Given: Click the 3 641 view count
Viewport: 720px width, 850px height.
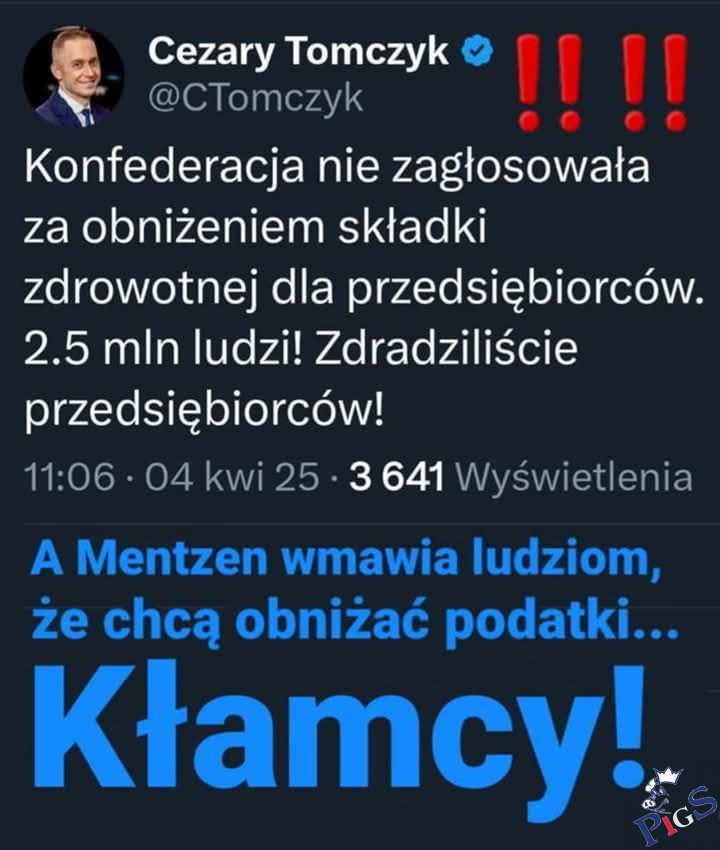Looking at the screenshot, I should (397, 478).
